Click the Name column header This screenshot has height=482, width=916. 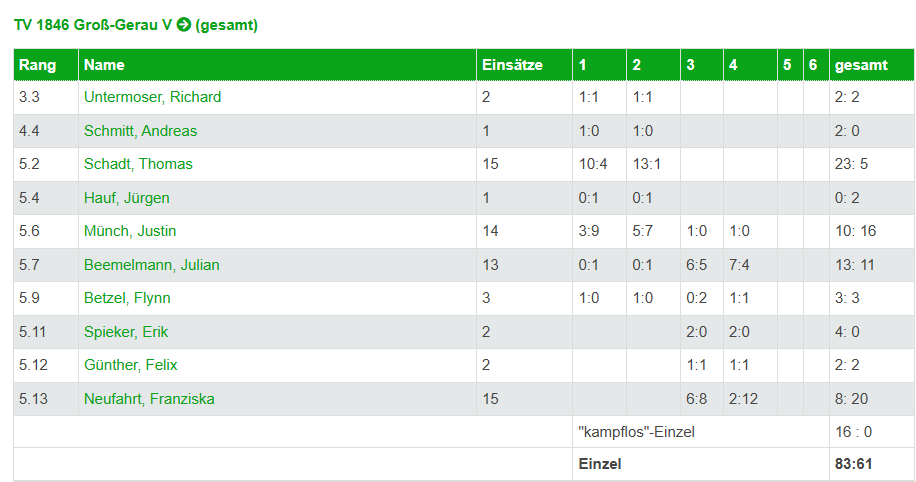click(104, 65)
